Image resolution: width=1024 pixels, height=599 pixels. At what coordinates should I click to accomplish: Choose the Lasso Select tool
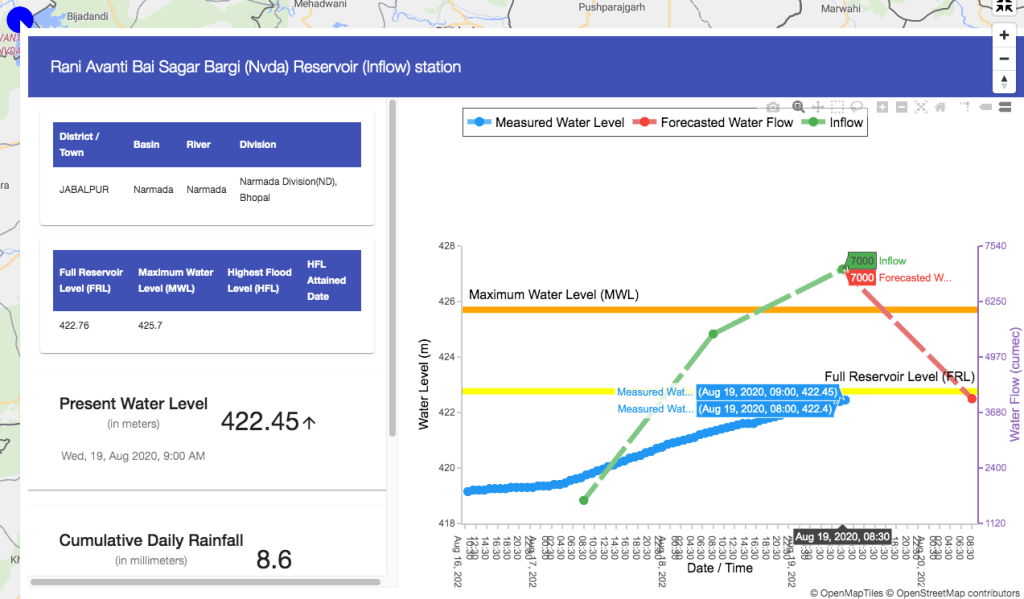click(857, 107)
